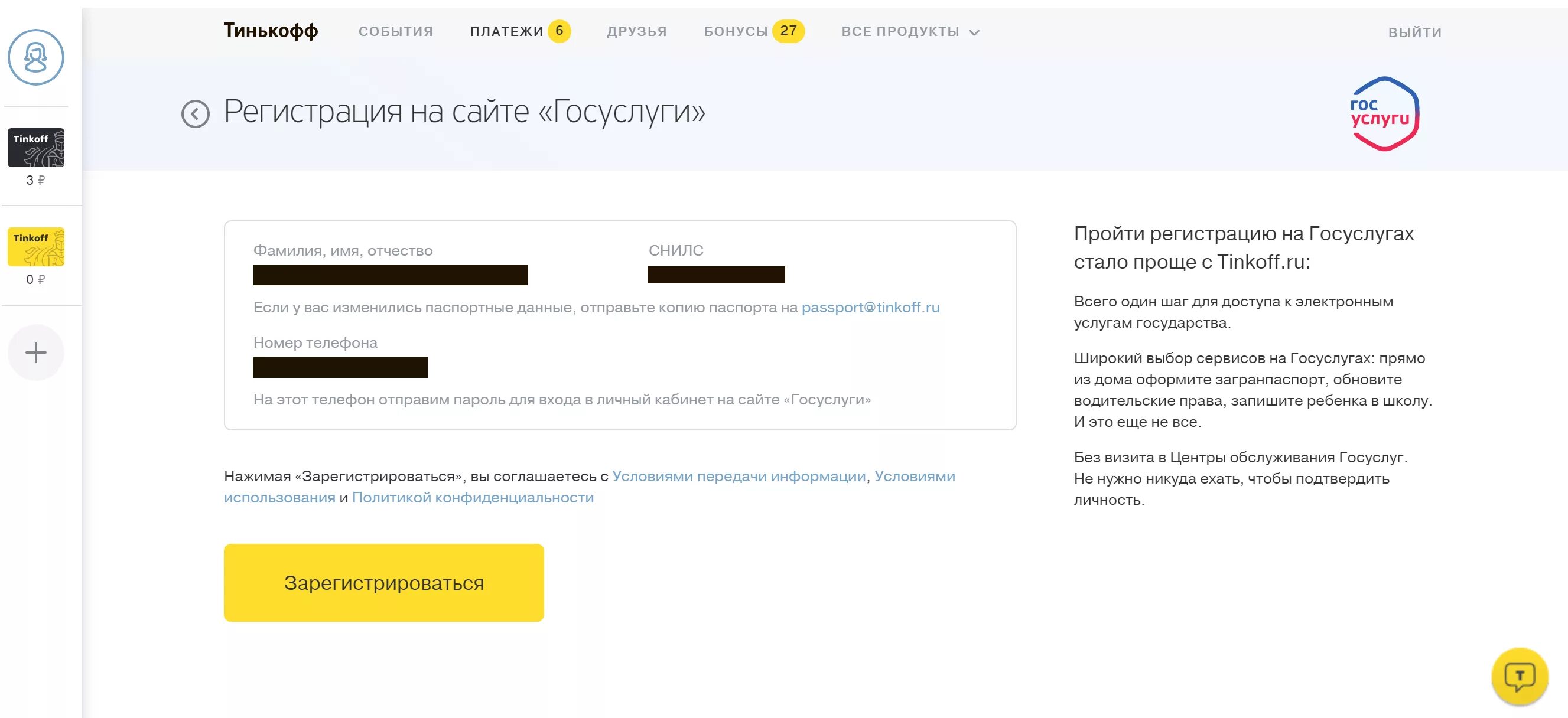Open the События menu item
1568x718 pixels.
pyautogui.click(x=396, y=32)
